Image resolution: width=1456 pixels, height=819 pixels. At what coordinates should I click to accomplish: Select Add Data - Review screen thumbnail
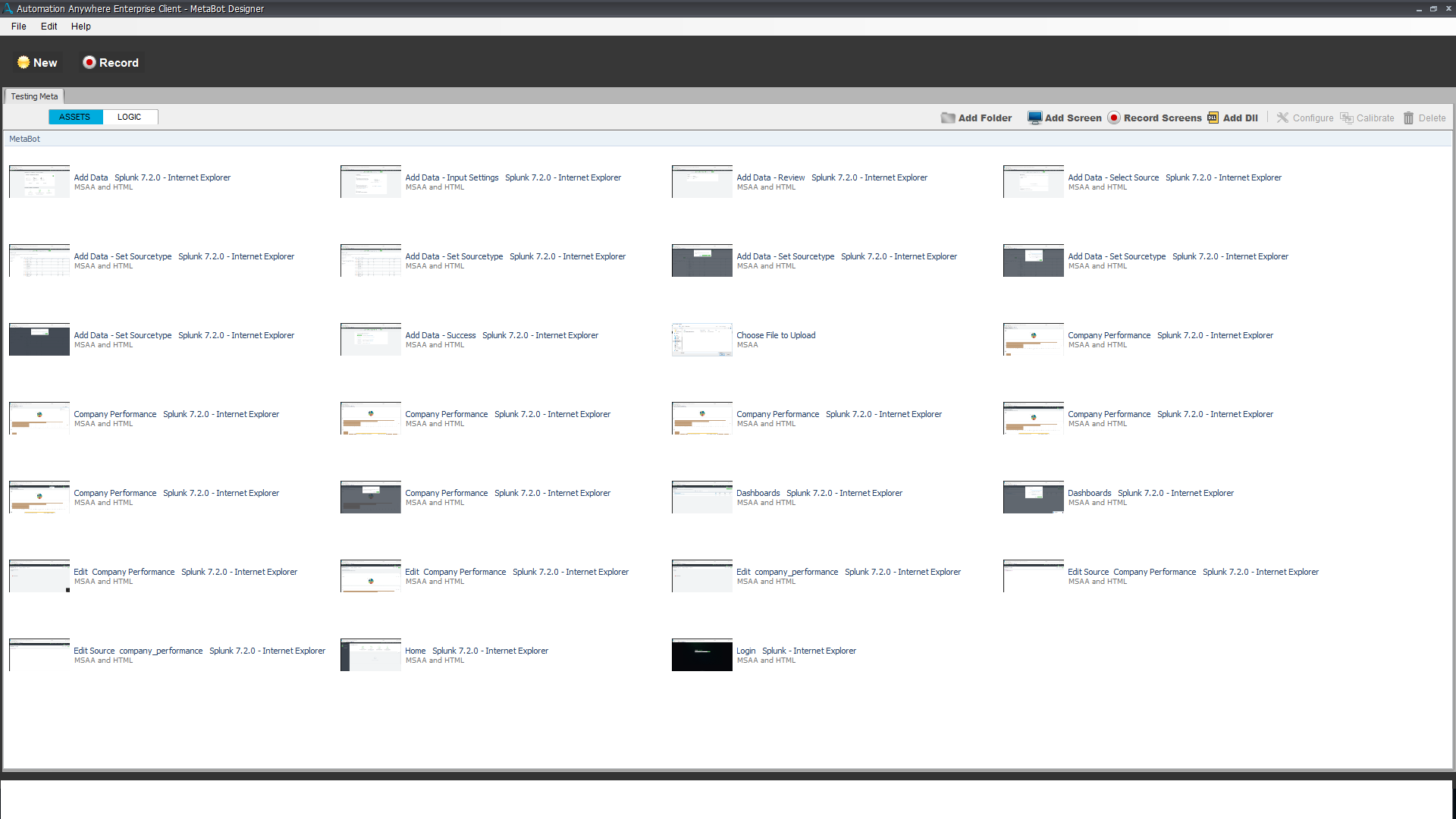[x=701, y=182]
